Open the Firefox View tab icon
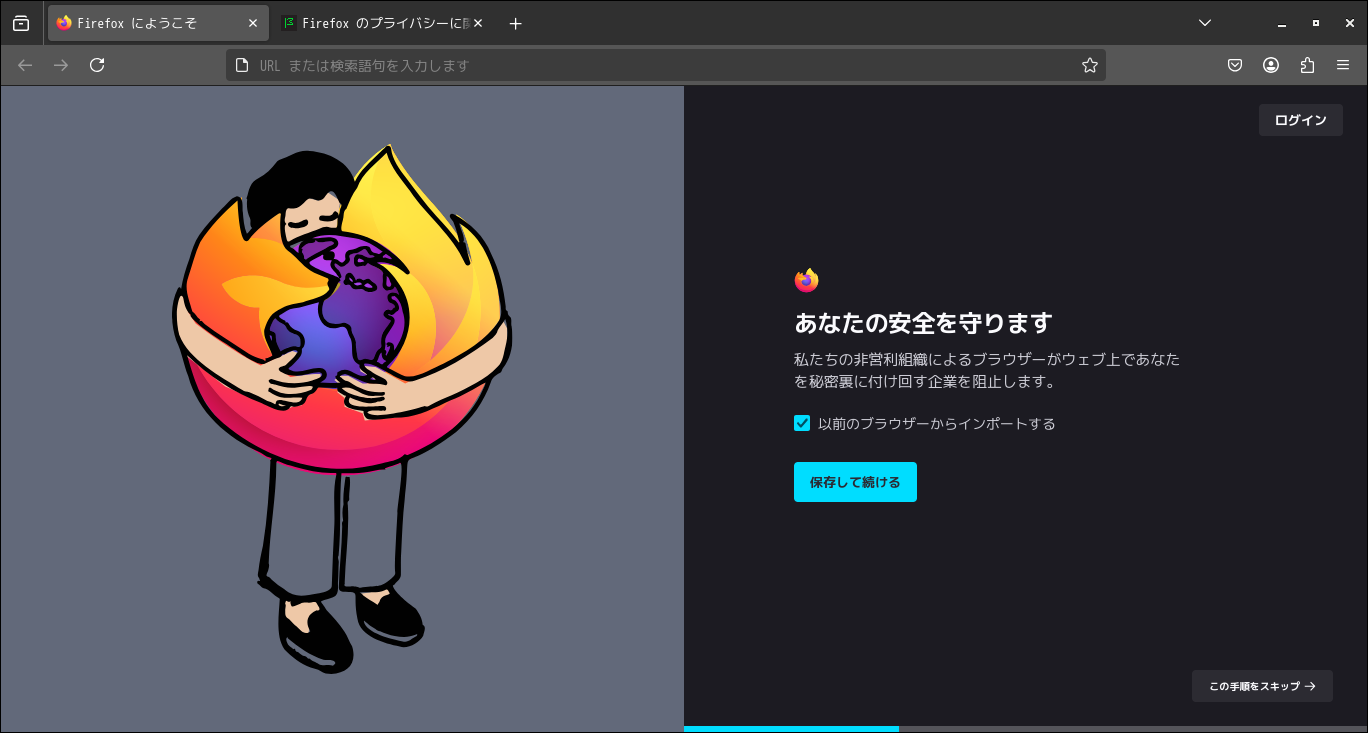 pyautogui.click(x=21, y=23)
